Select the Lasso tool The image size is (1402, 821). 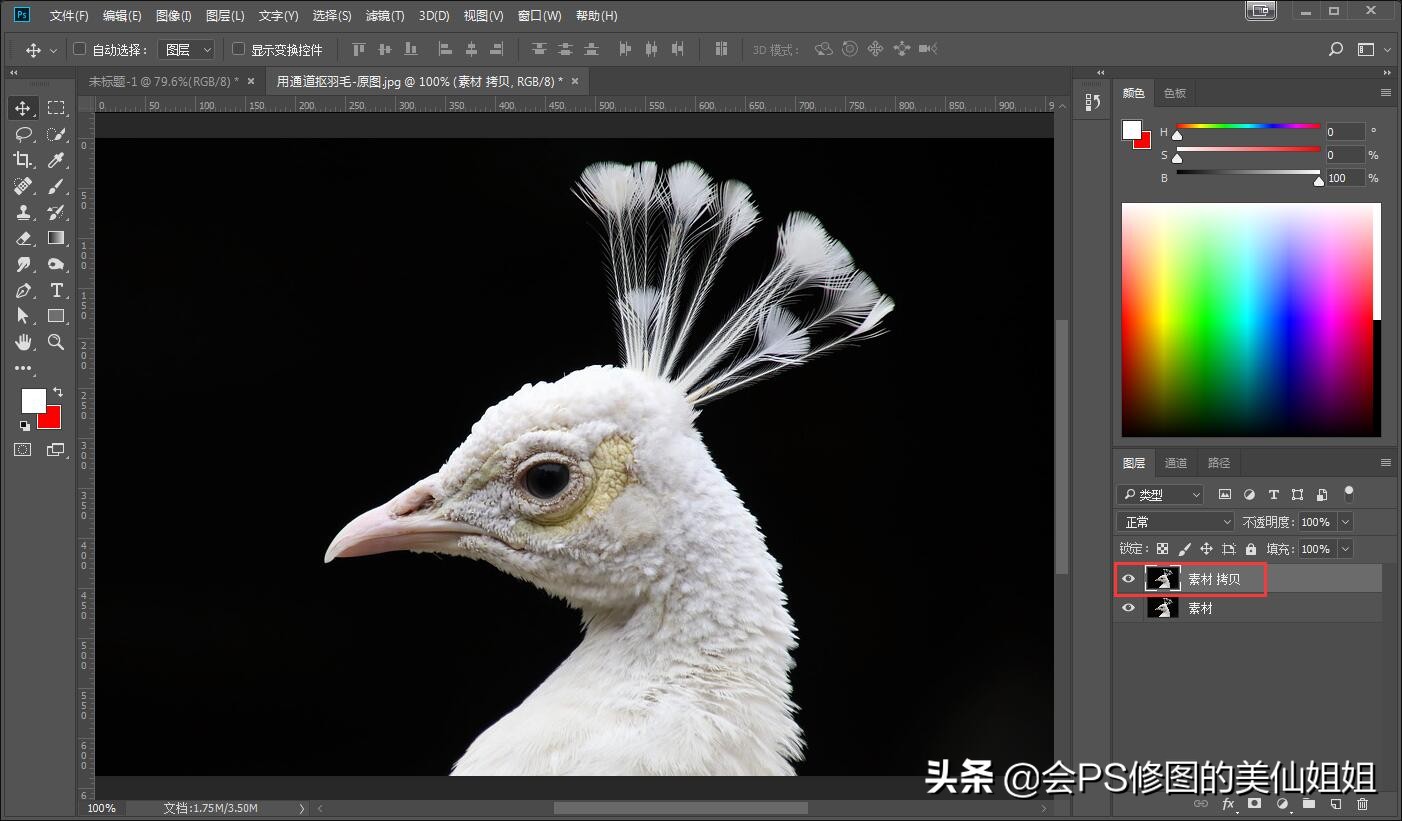click(x=23, y=134)
